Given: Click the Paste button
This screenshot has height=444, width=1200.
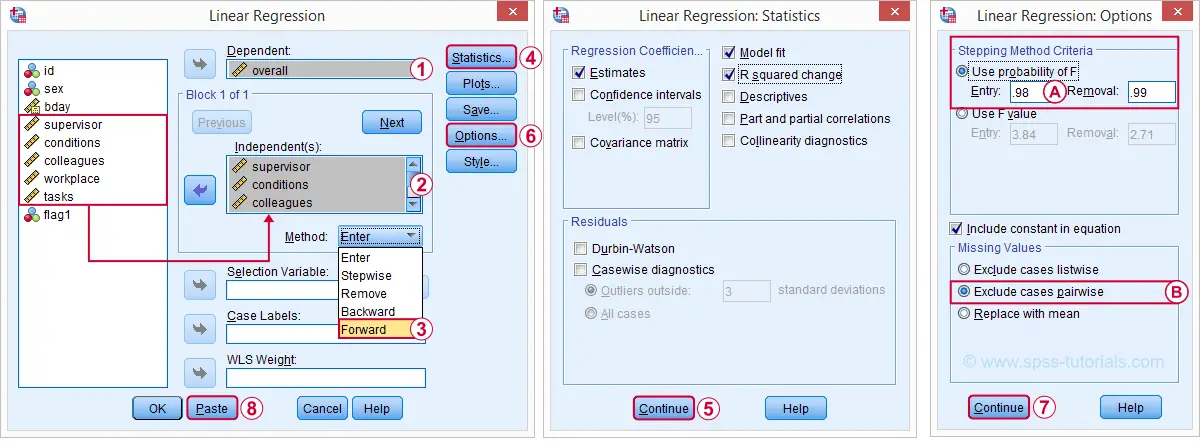Looking at the screenshot, I should (212, 408).
